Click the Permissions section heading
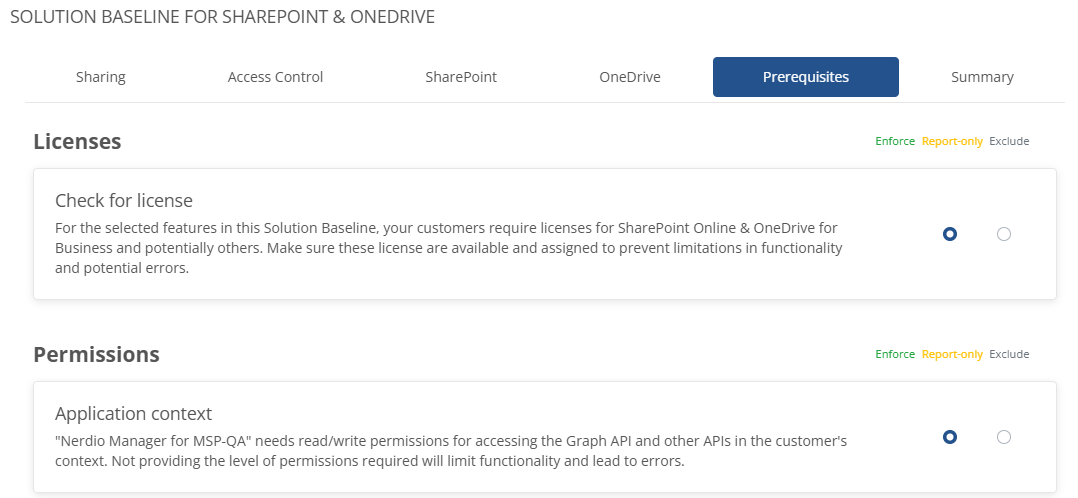The height and width of the screenshot is (498, 1078). 96,354
